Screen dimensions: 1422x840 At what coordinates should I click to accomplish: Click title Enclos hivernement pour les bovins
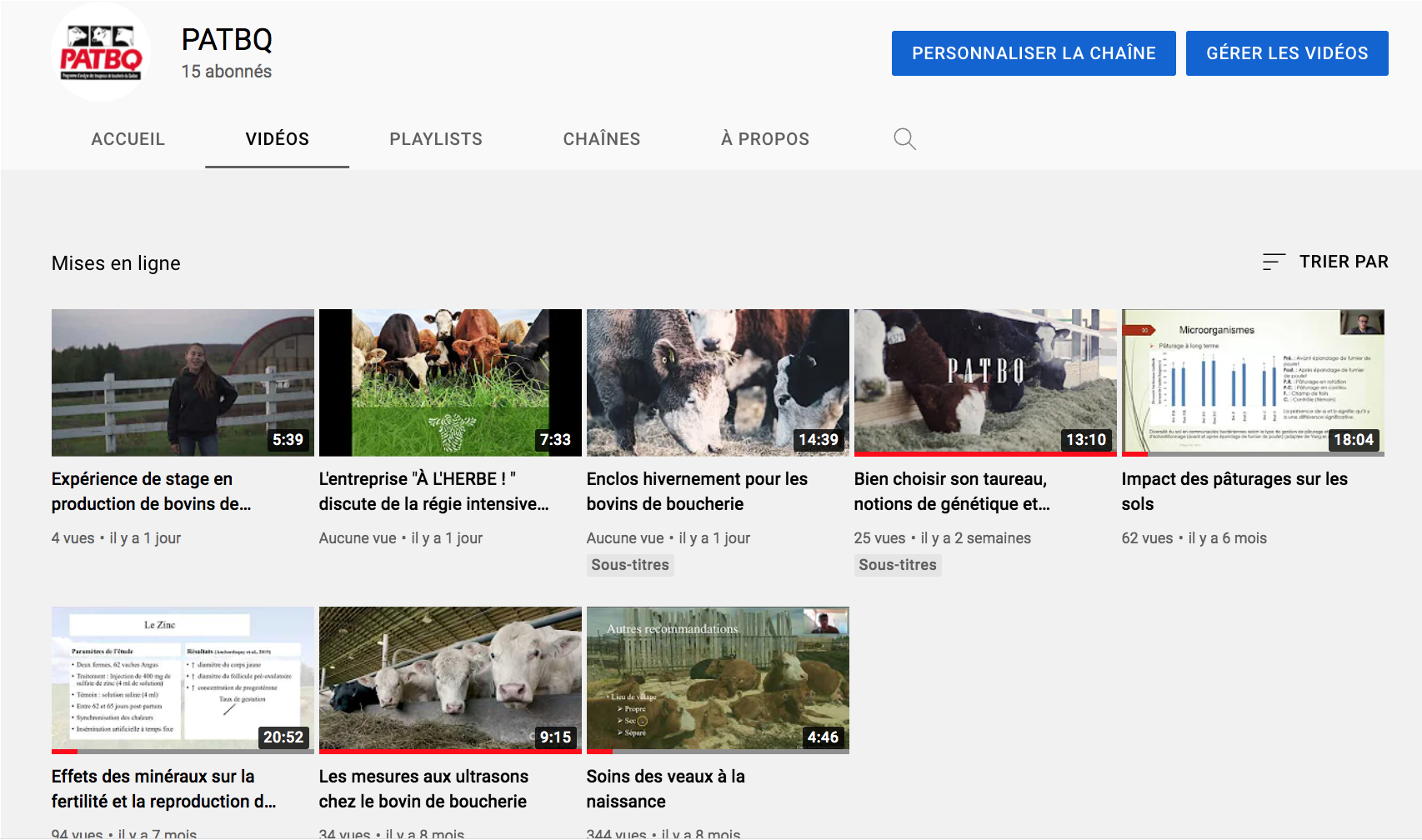click(697, 492)
